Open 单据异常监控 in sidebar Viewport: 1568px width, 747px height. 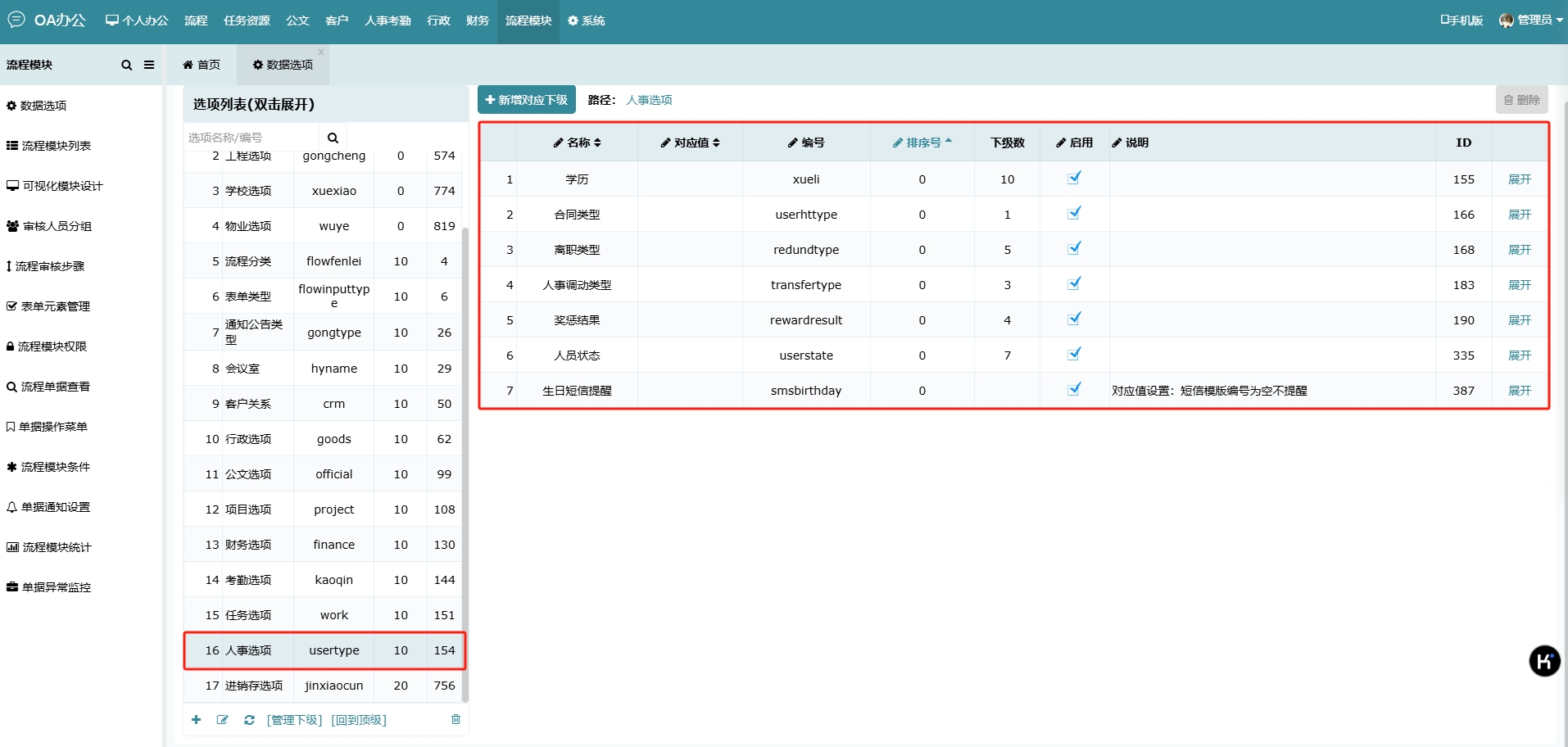click(x=48, y=587)
